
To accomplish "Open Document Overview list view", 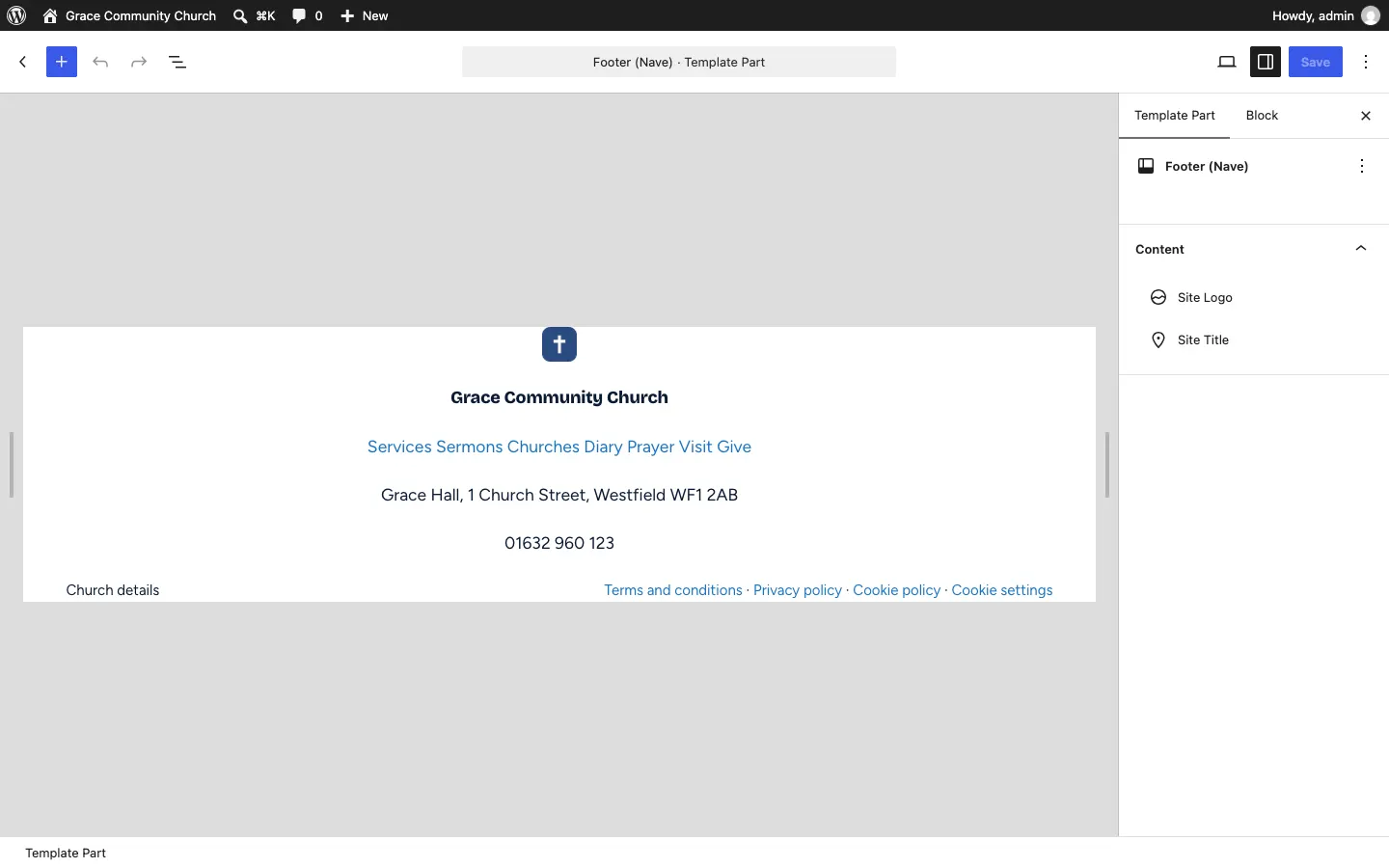I will [x=177, y=62].
